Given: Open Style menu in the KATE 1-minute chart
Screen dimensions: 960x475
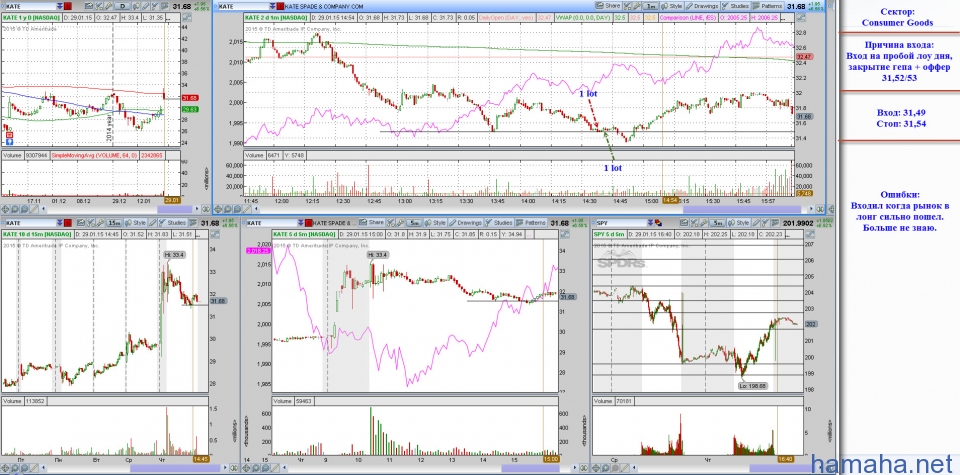Looking at the screenshot, I should click(x=672, y=6).
